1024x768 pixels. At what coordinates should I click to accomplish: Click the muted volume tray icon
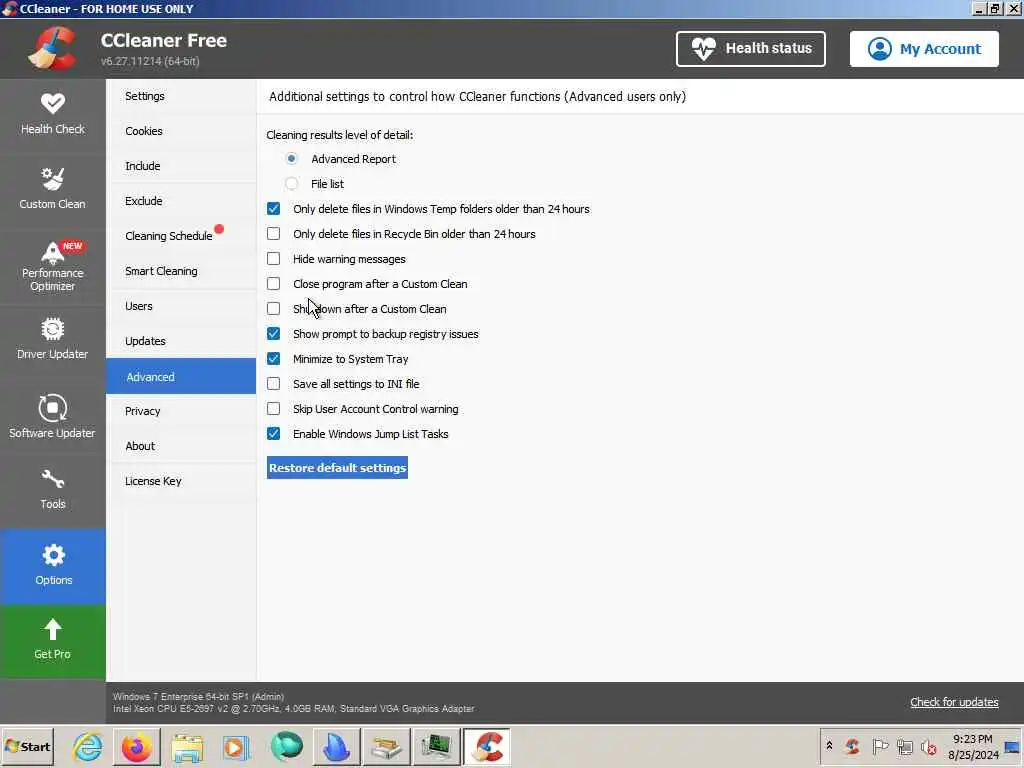tap(929, 746)
